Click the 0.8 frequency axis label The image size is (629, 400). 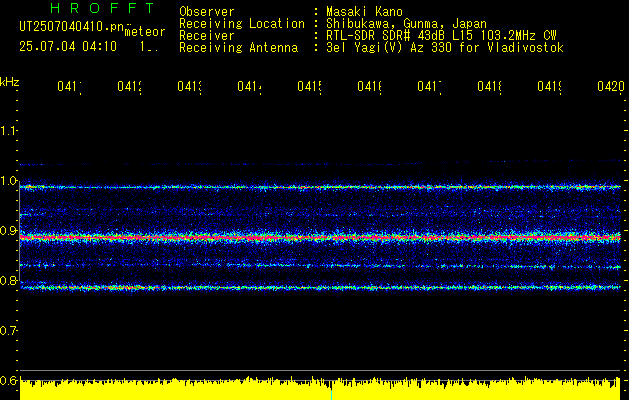pyautogui.click(x=8, y=280)
